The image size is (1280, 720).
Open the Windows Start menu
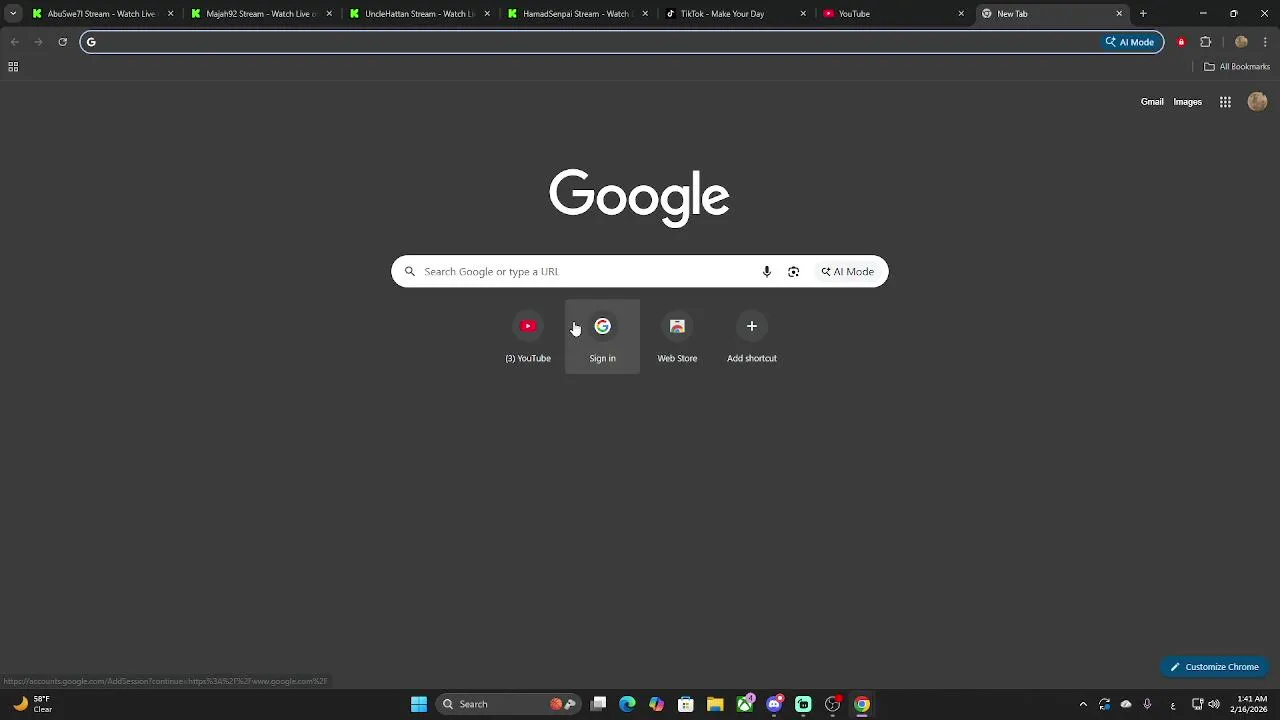[419, 704]
